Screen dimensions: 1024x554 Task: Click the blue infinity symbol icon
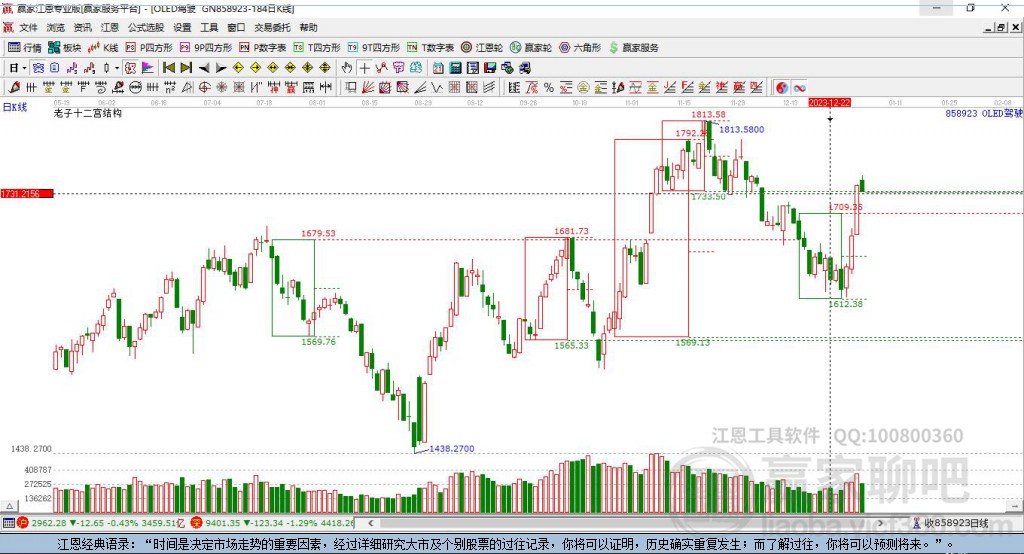pos(799,88)
